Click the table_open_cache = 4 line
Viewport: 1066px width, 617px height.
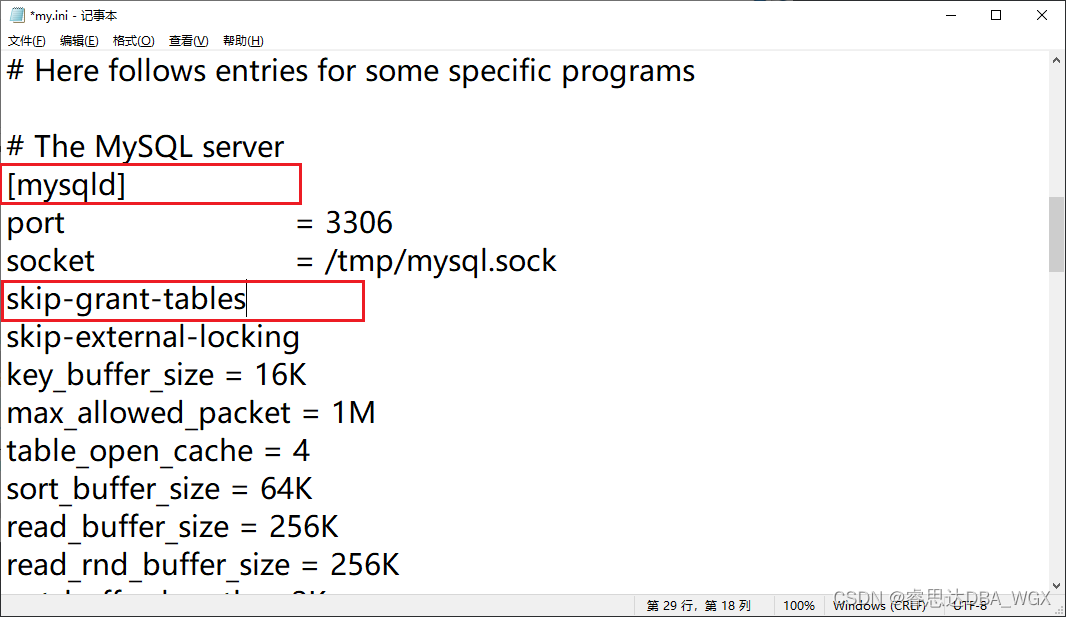coord(158,451)
